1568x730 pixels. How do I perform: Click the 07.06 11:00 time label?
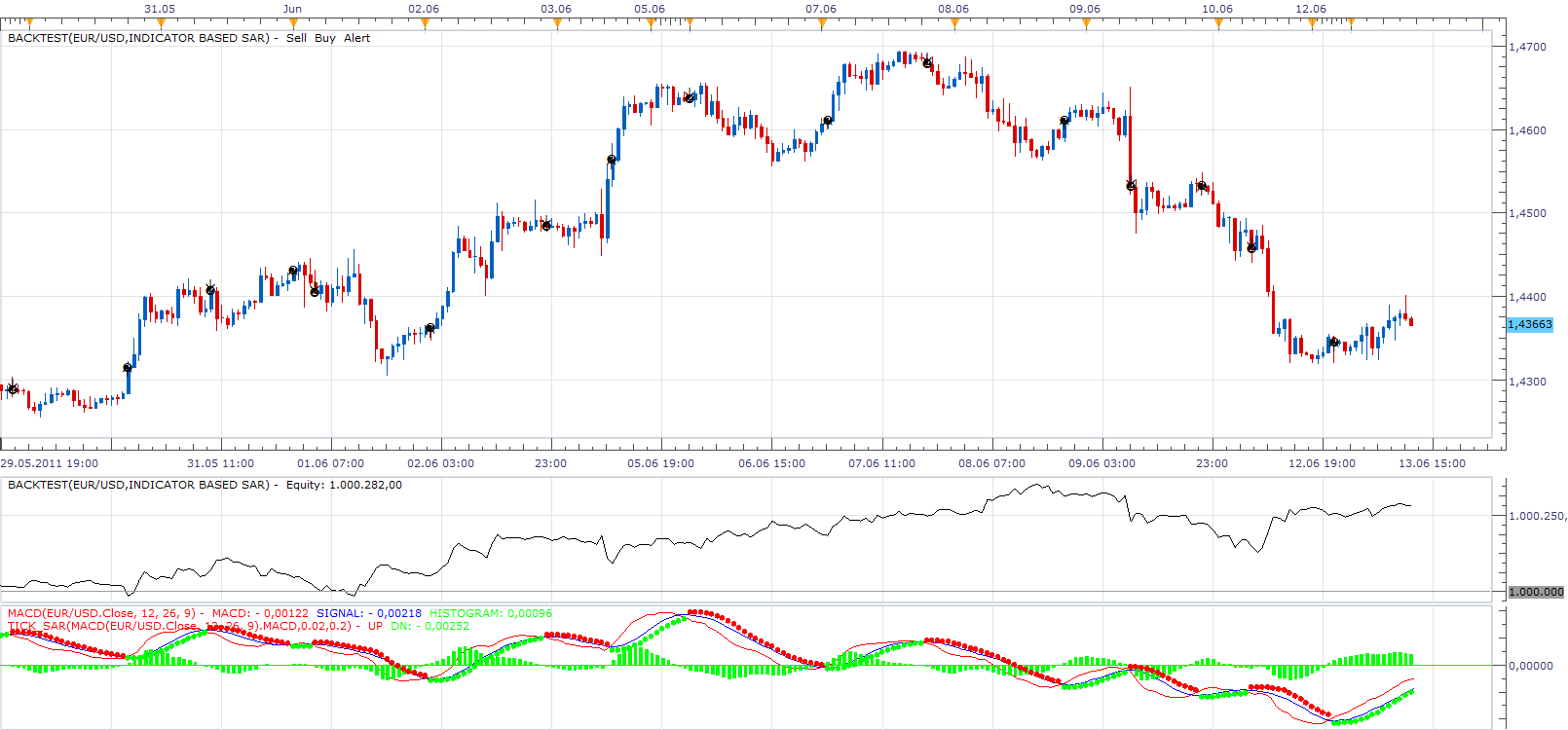(881, 463)
